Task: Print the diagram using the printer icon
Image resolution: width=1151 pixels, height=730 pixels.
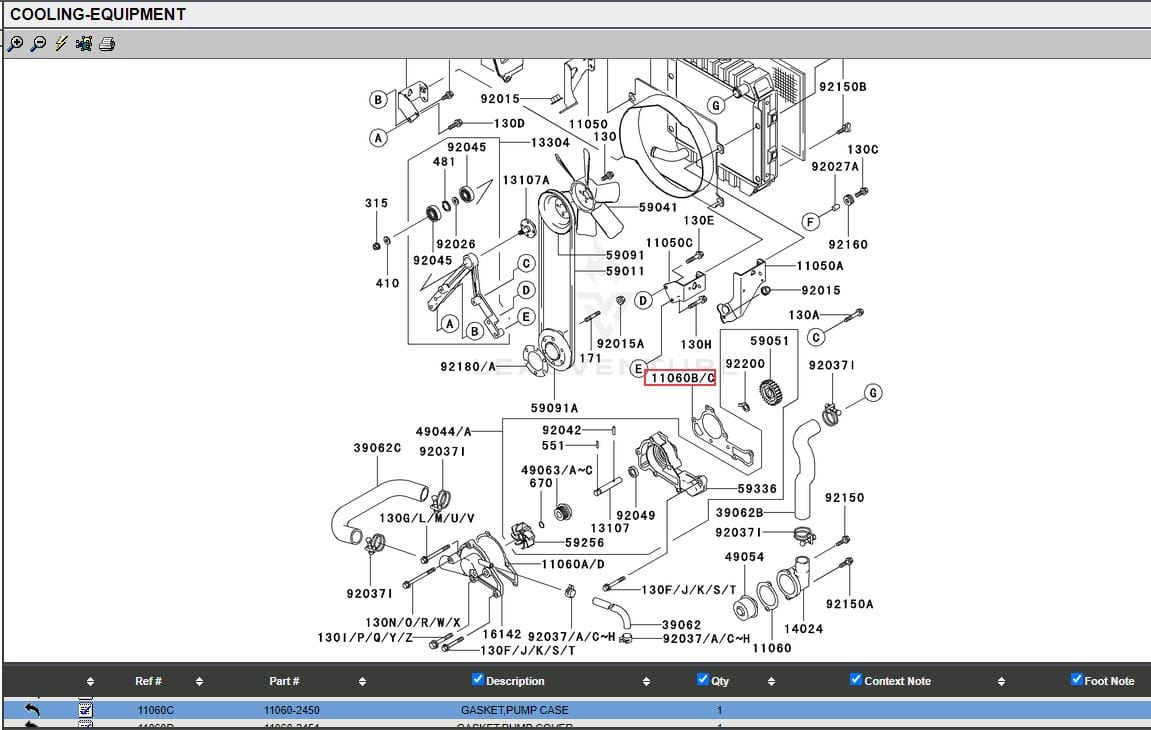Action: (x=107, y=44)
